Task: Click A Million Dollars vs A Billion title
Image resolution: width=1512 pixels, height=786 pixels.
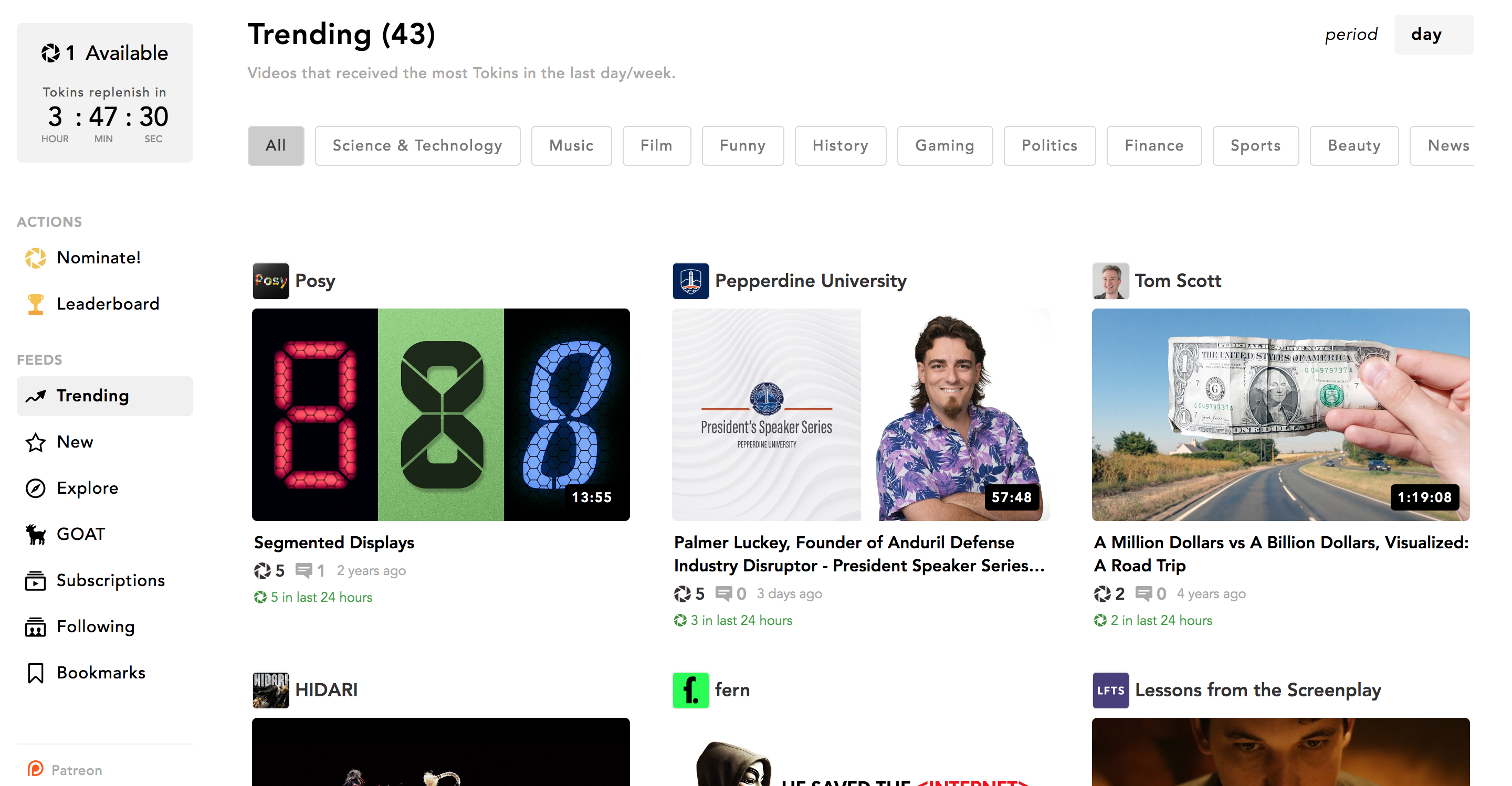Action: pyautogui.click(x=1281, y=554)
